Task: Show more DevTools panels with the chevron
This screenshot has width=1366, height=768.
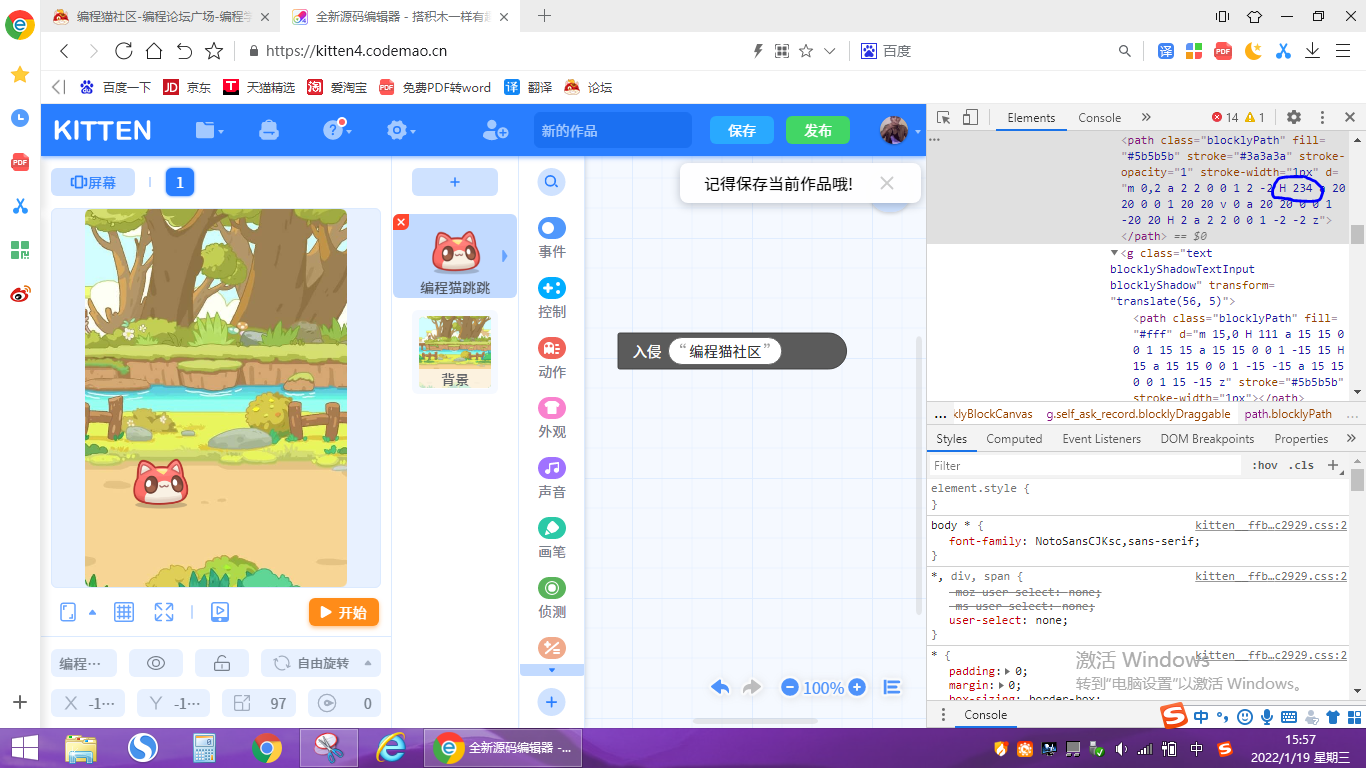Action: [x=1146, y=117]
